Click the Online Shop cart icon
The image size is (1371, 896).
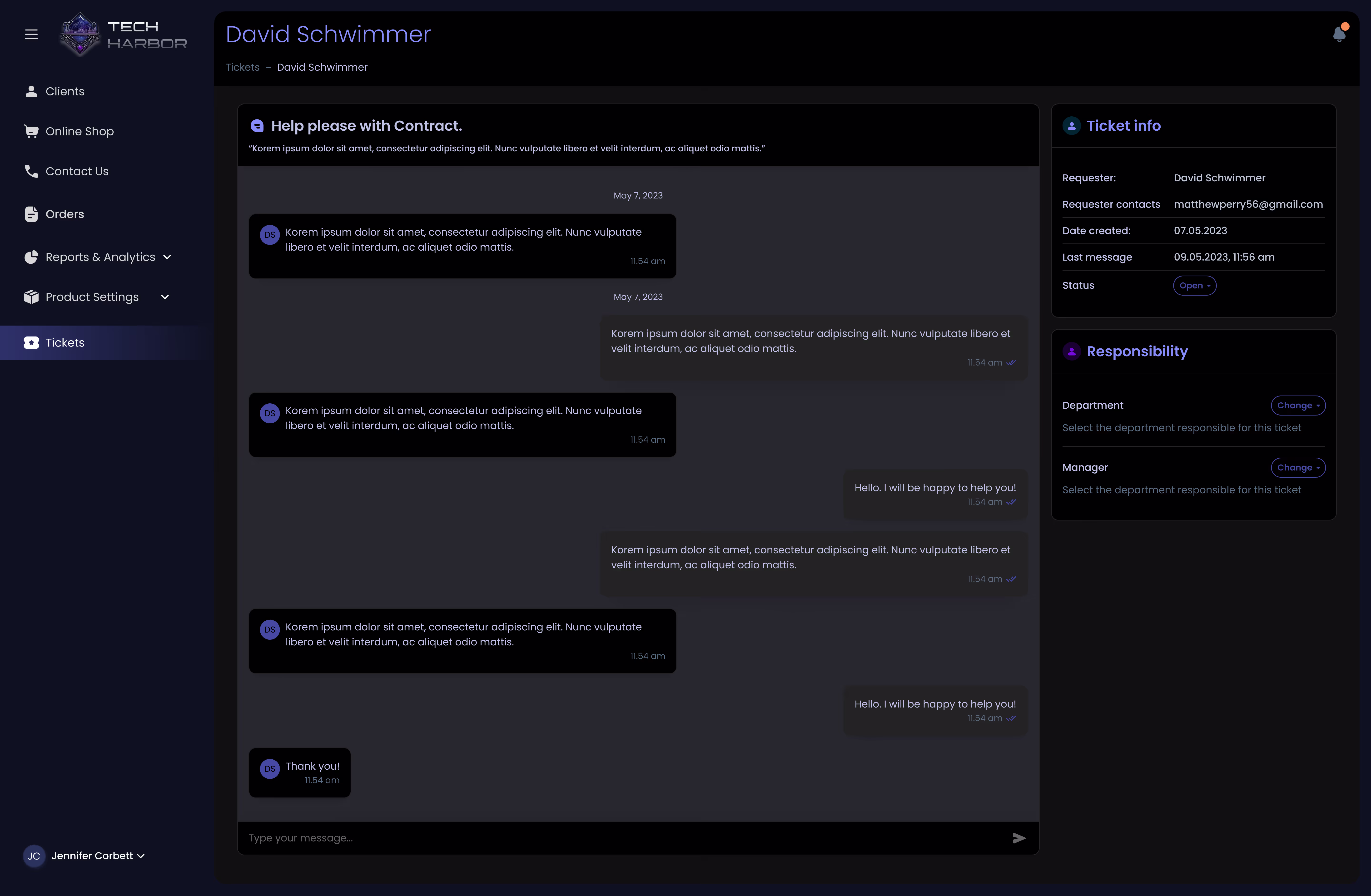31,131
